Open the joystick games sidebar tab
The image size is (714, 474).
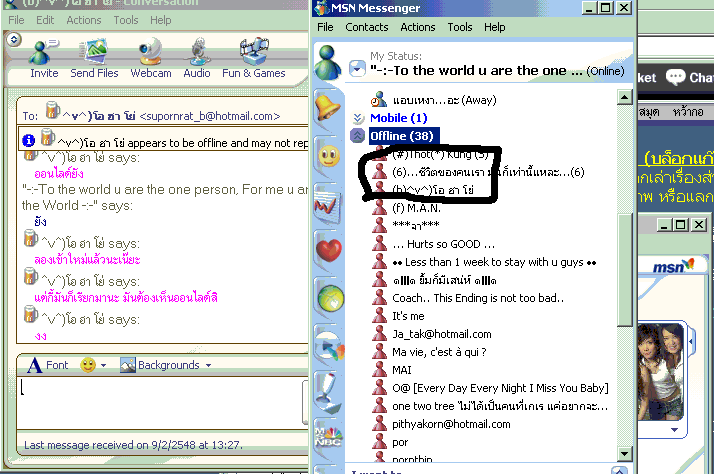coord(327,392)
